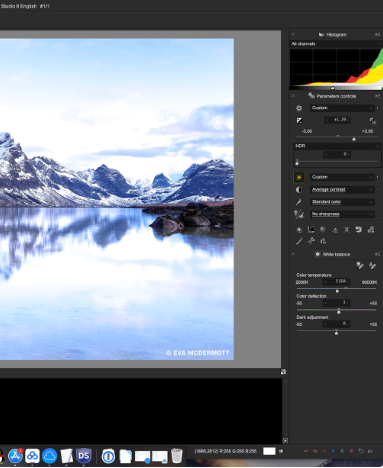Select the exposure bias eyedropper tool icon
This screenshot has width=383, height=468.
(x=373, y=120)
